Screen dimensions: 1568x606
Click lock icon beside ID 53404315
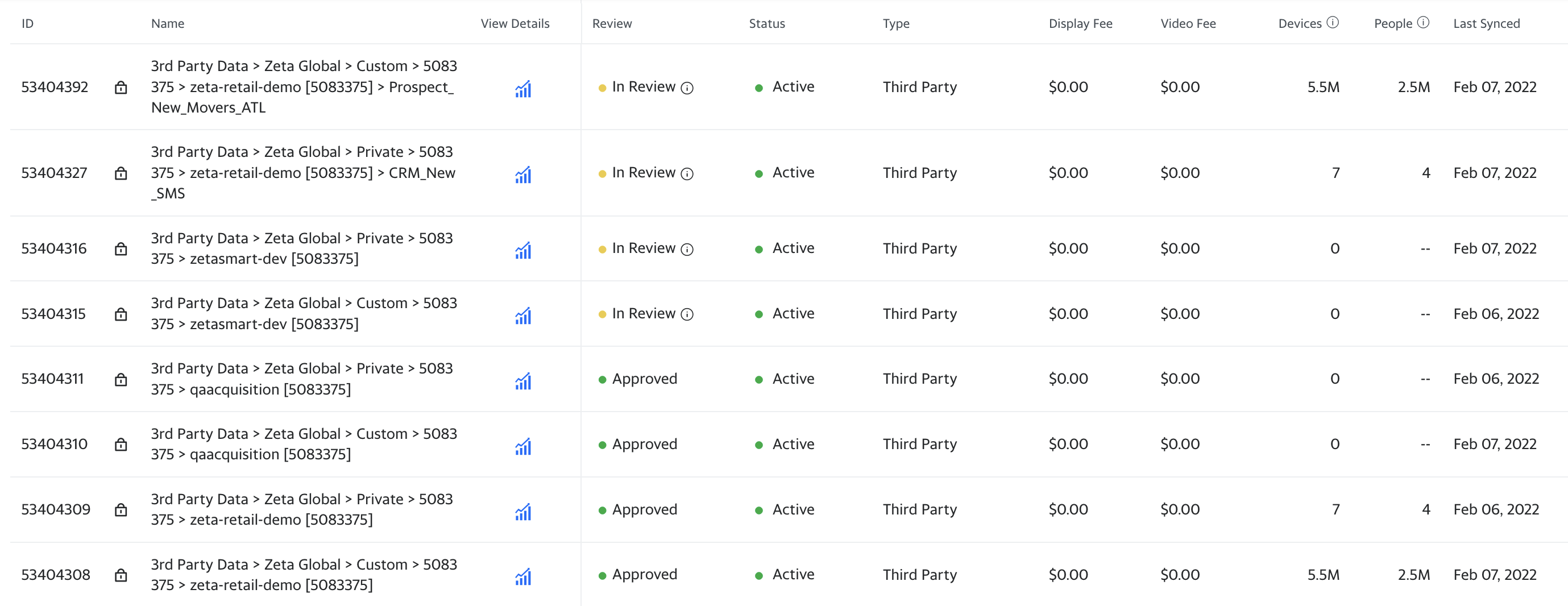tap(121, 314)
